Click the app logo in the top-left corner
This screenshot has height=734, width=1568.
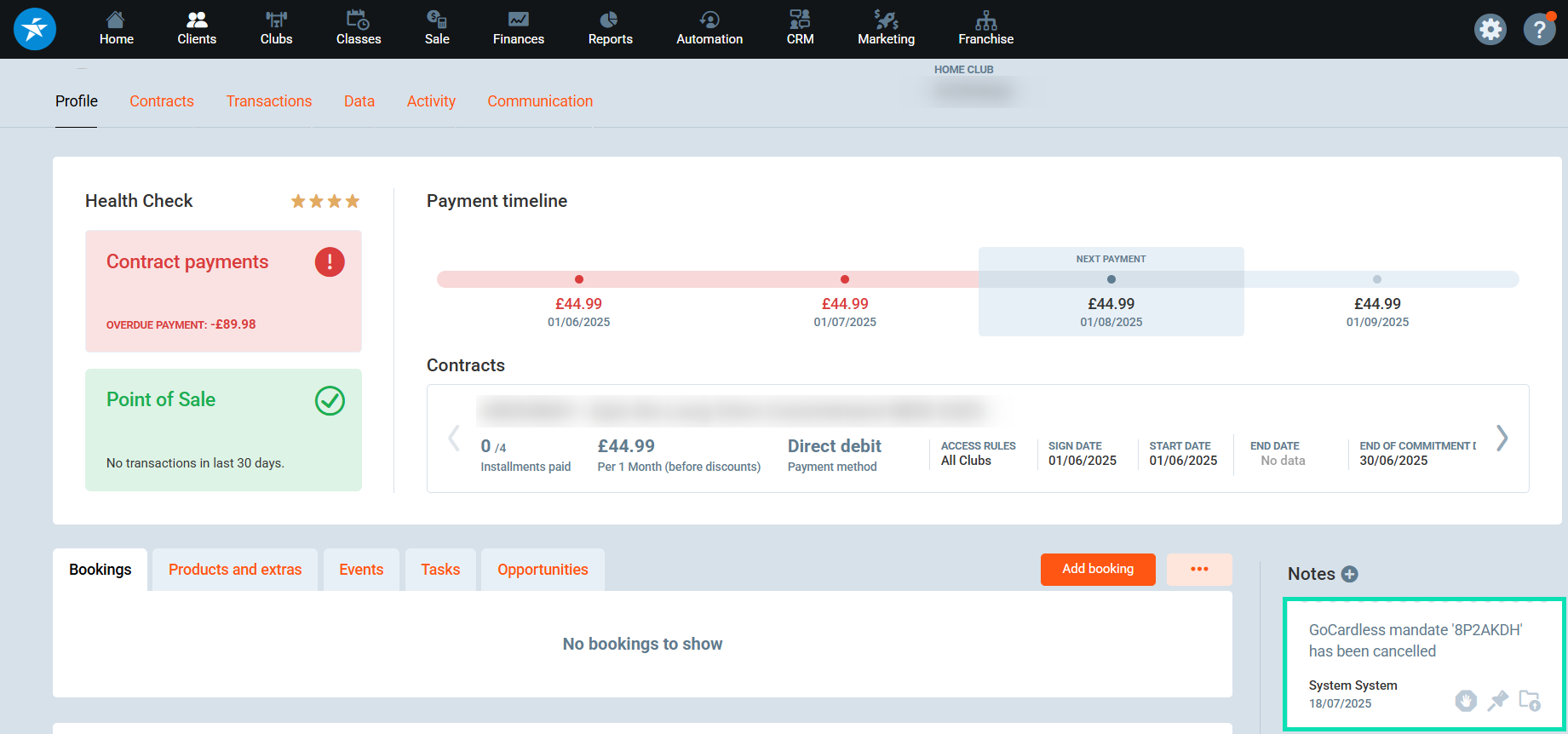(x=35, y=29)
